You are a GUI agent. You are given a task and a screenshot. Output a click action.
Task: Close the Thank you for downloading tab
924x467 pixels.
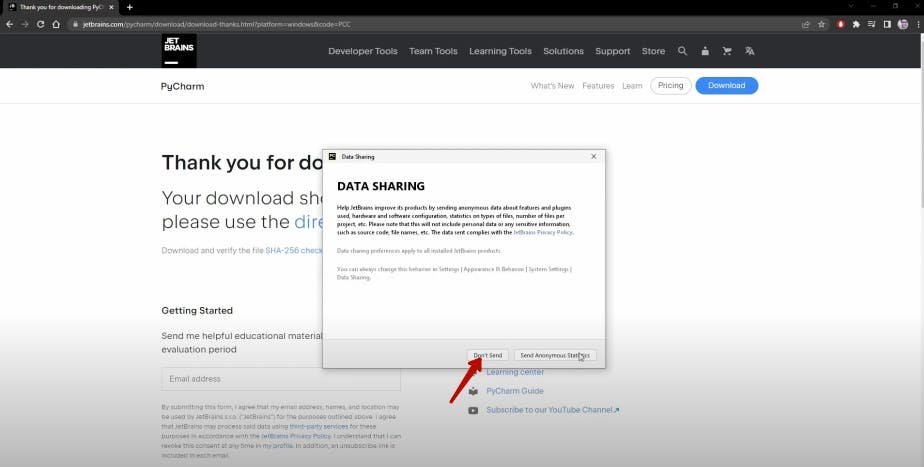111,7
